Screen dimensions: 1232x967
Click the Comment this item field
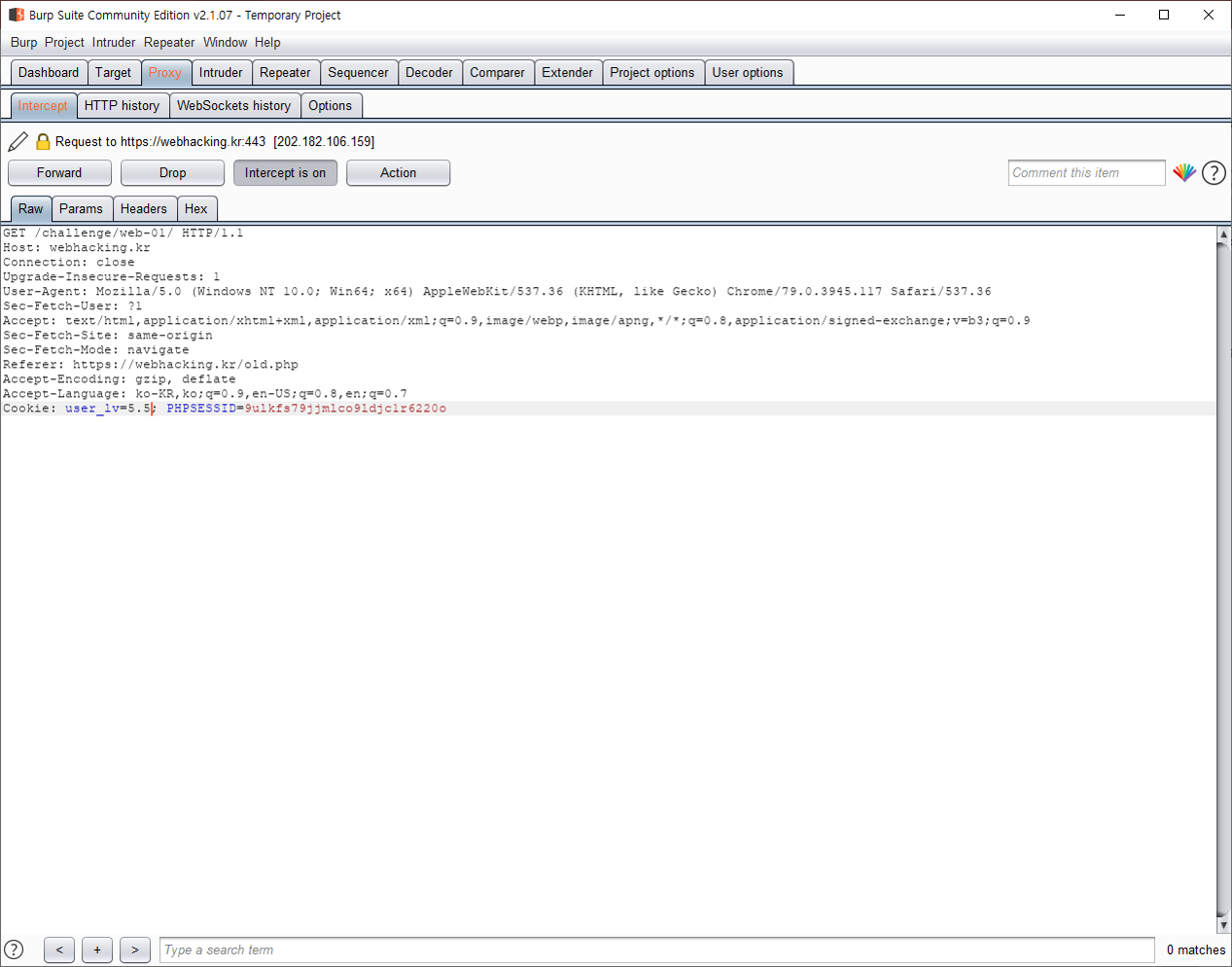tap(1086, 173)
